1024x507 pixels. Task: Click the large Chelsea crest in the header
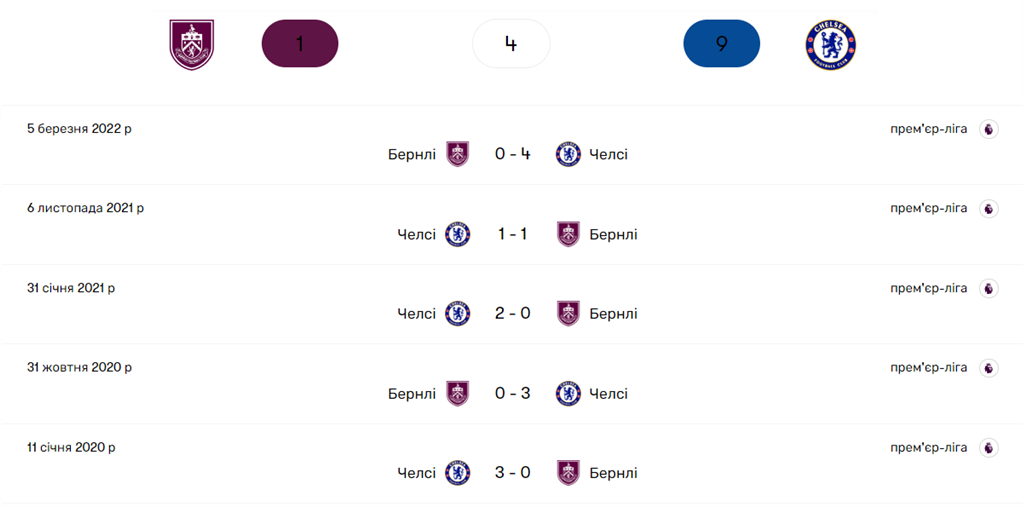click(x=831, y=44)
